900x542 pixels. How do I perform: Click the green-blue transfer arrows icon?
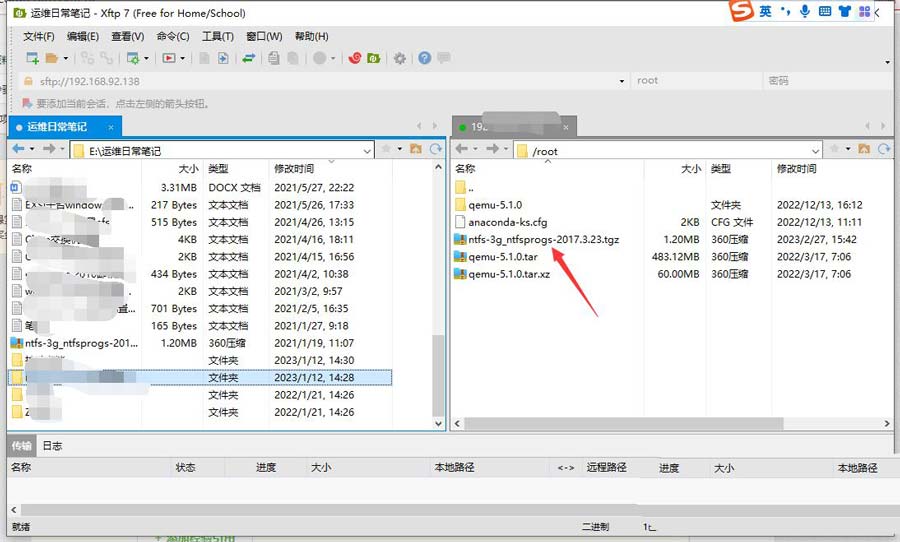249,58
